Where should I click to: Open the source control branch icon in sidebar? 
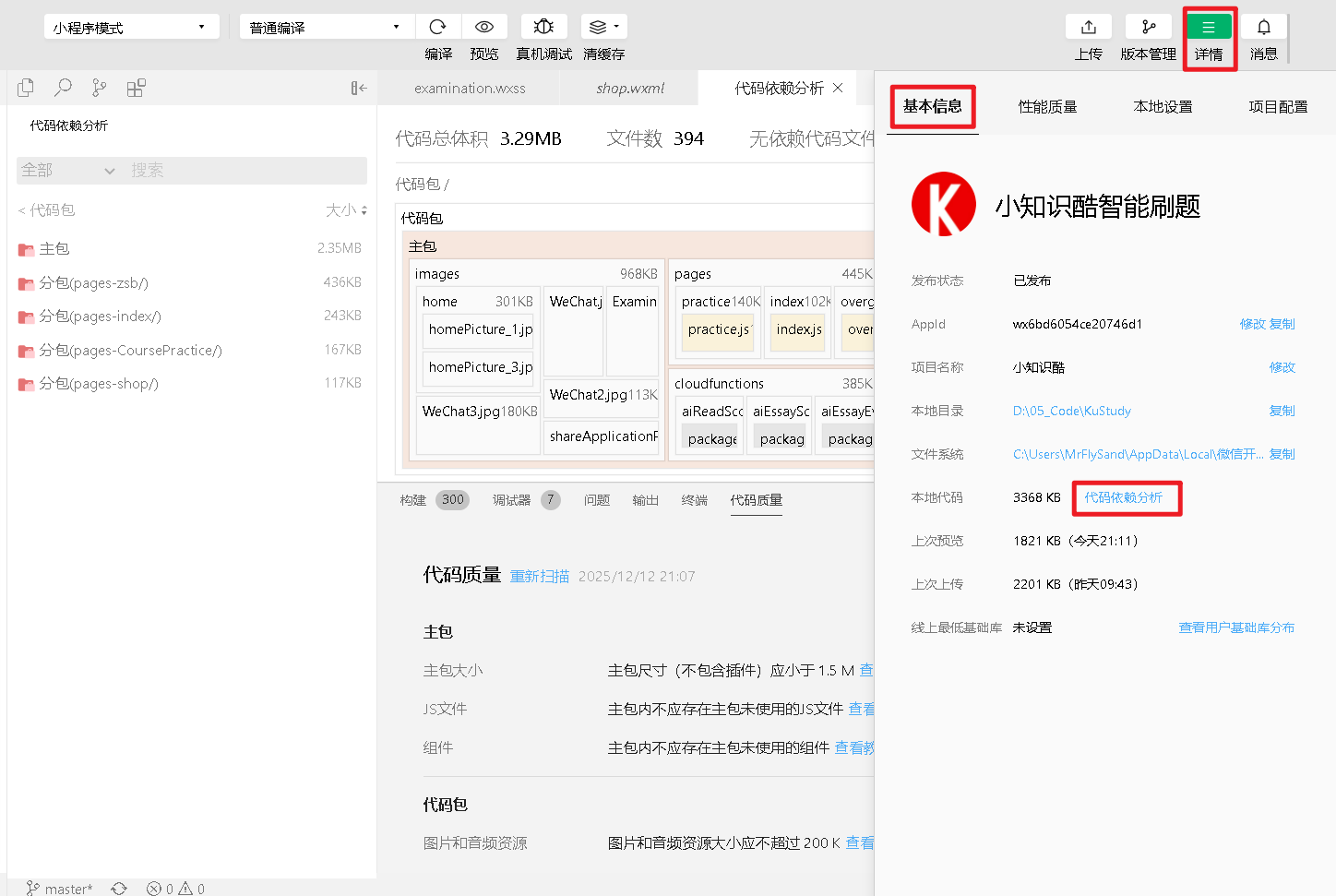(x=99, y=88)
